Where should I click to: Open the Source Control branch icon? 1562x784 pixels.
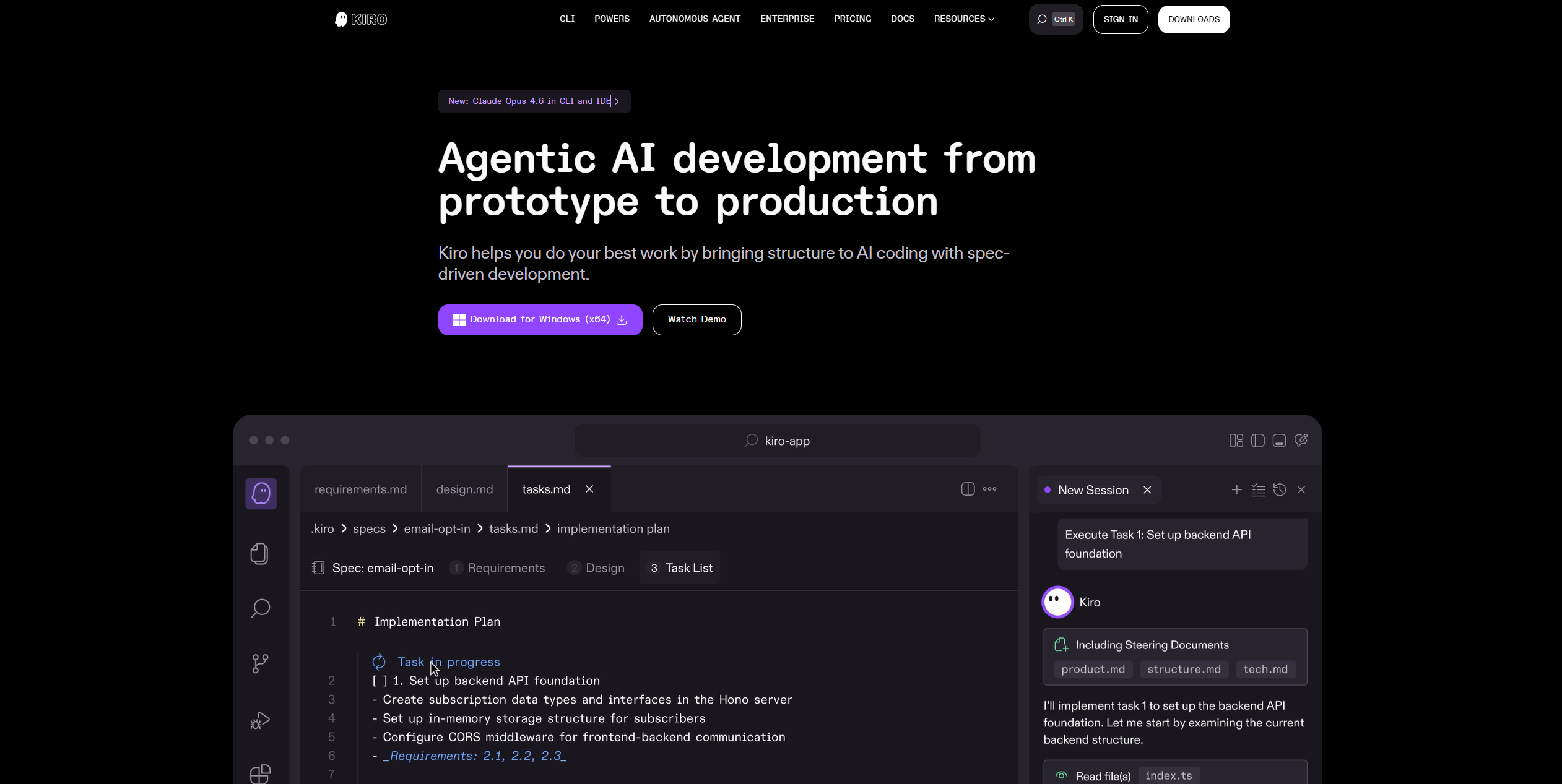pyautogui.click(x=260, y=663)
